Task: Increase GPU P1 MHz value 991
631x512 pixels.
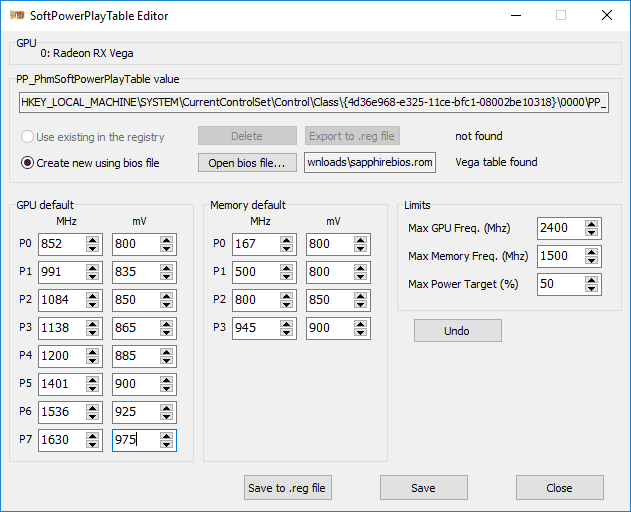Action: point(93,268)
